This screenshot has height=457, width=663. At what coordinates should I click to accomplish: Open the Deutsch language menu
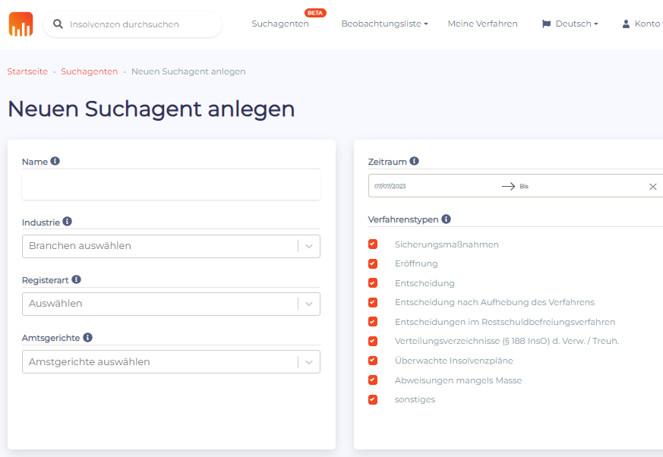(x=570, y=24)
